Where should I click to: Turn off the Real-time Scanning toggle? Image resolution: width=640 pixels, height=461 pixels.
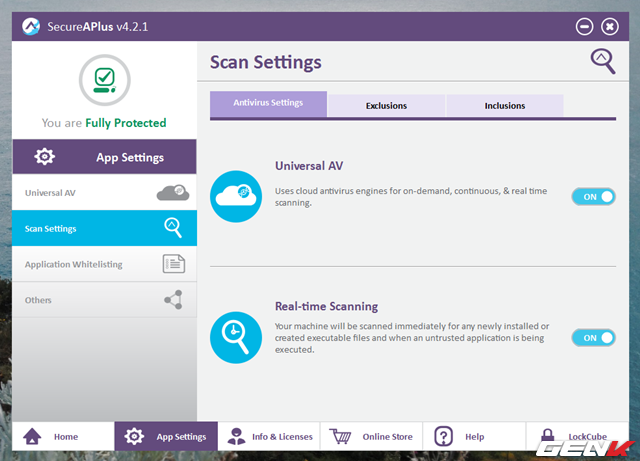(593, 338)
